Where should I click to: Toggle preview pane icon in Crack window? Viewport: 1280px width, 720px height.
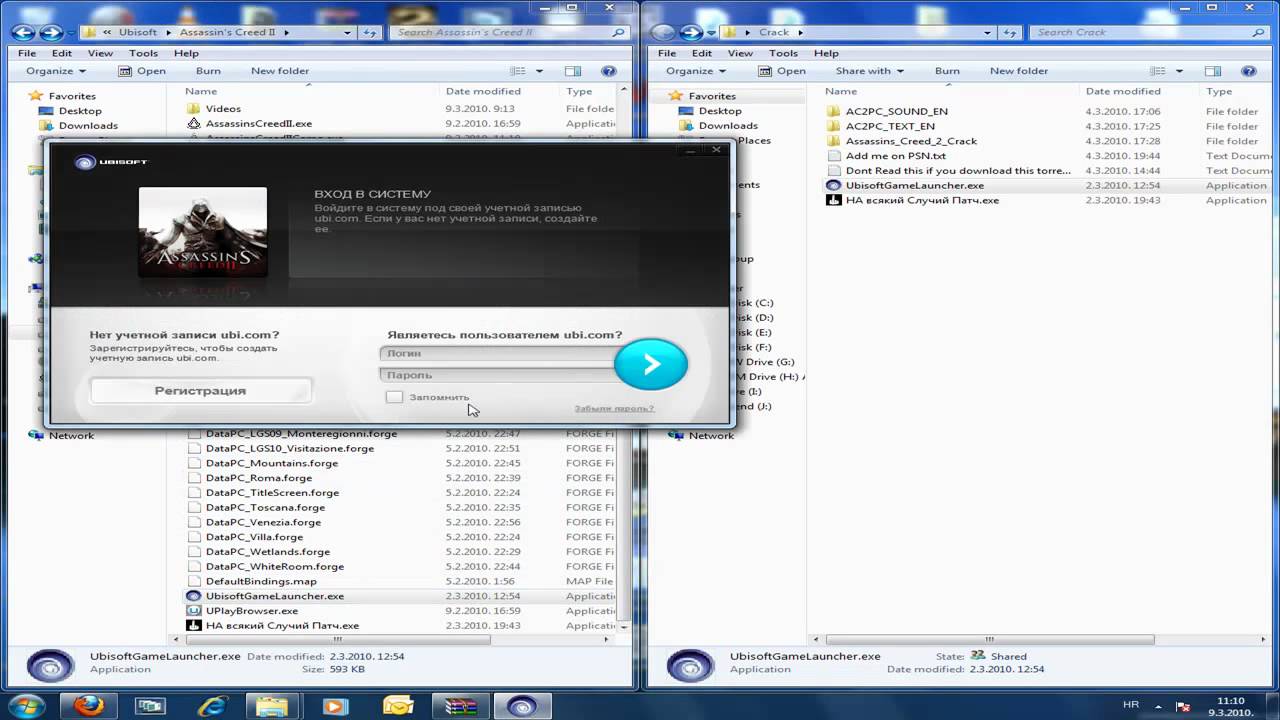1213,71
